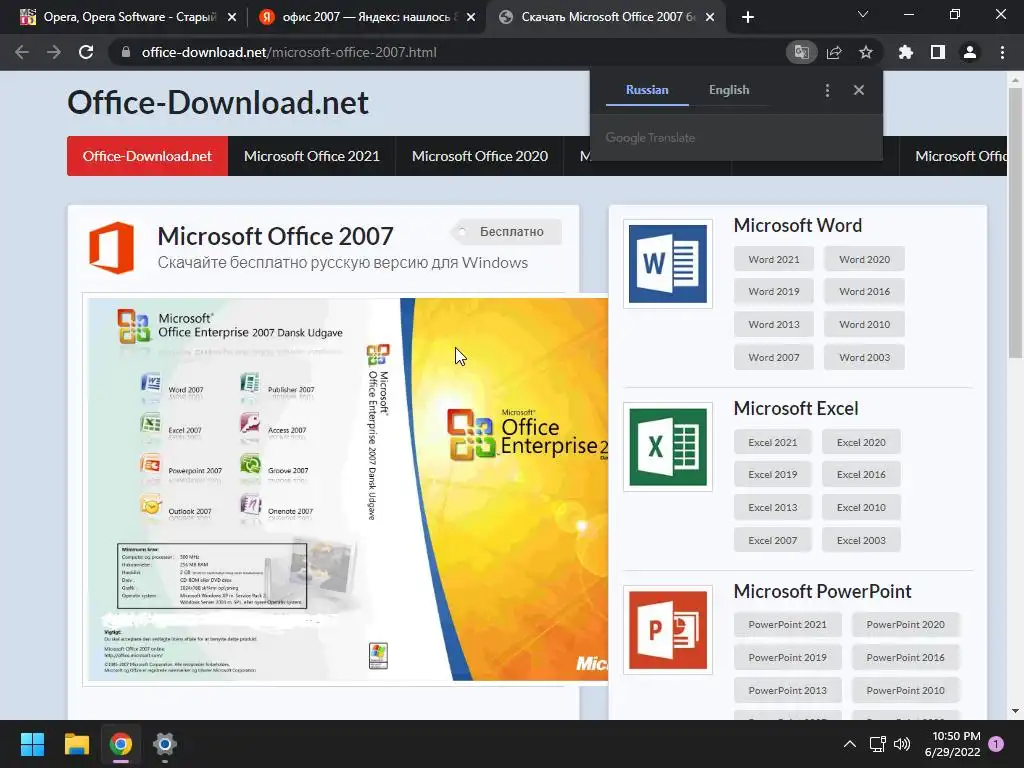Open the Excel 2020 link
Image resolution: width=1024 pixels, height=768 pixels.
861,442
